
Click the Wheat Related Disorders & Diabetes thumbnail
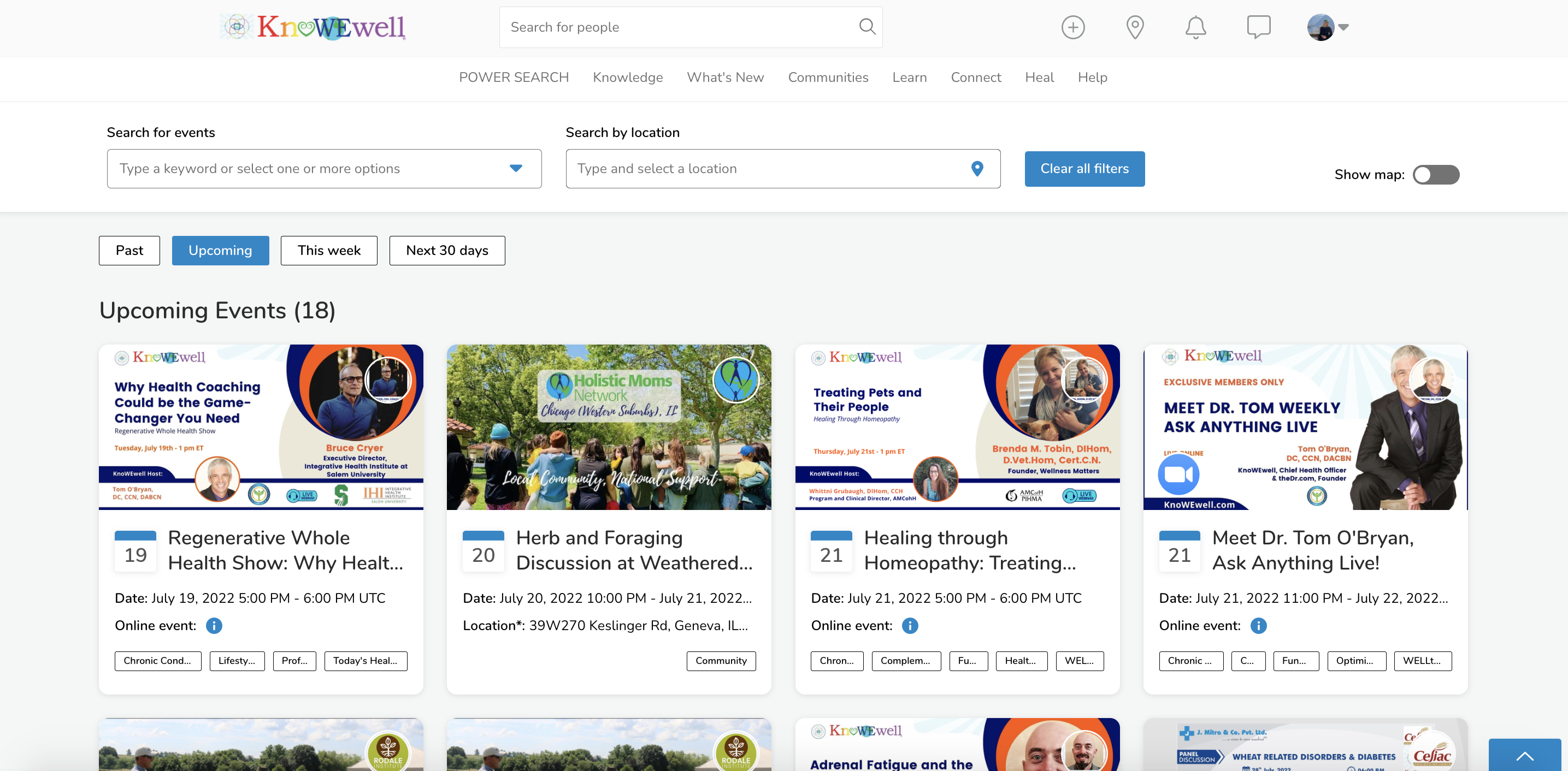pyautogui.click(x=1306, y=745)
